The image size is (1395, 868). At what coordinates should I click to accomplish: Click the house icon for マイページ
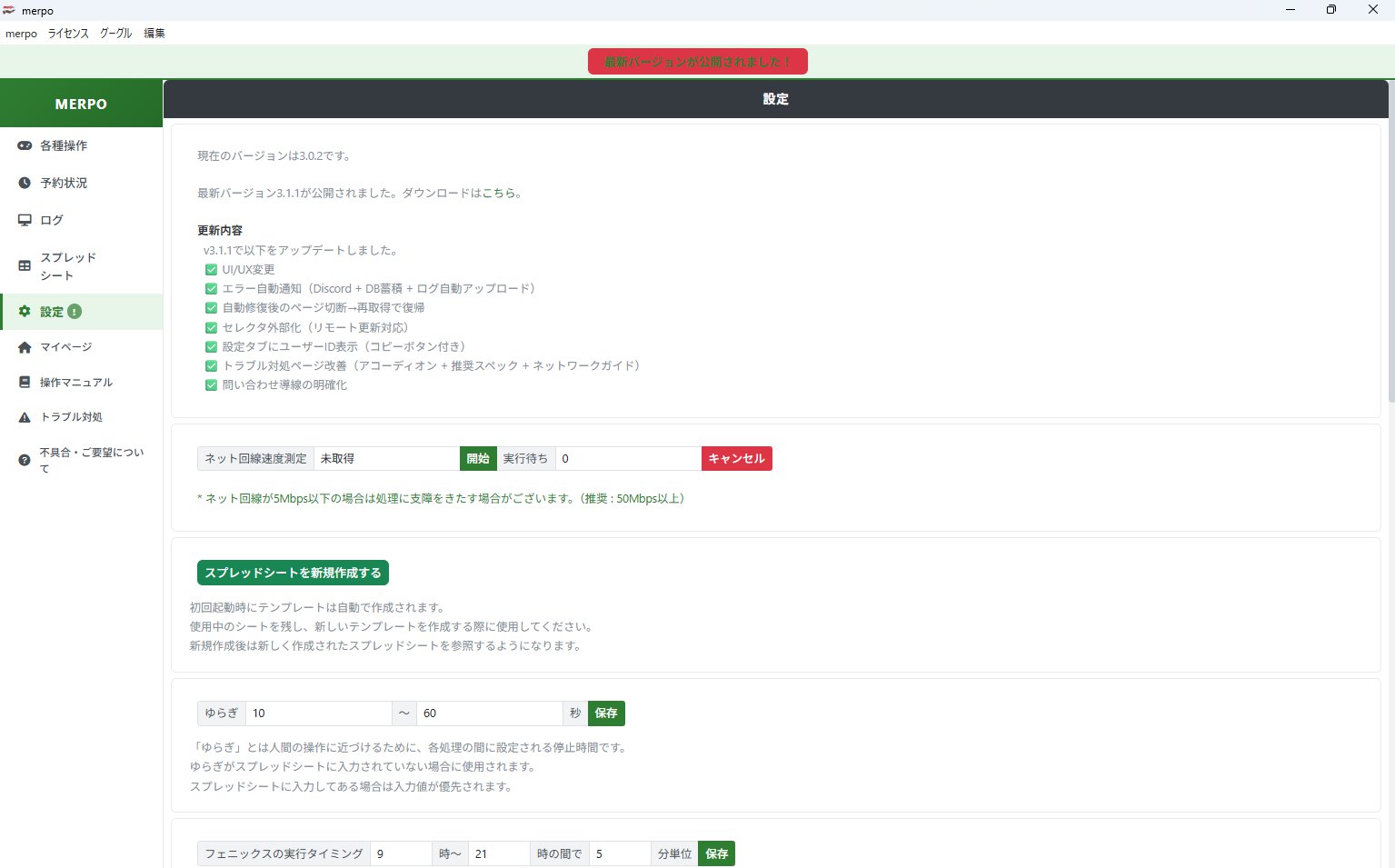25,347
